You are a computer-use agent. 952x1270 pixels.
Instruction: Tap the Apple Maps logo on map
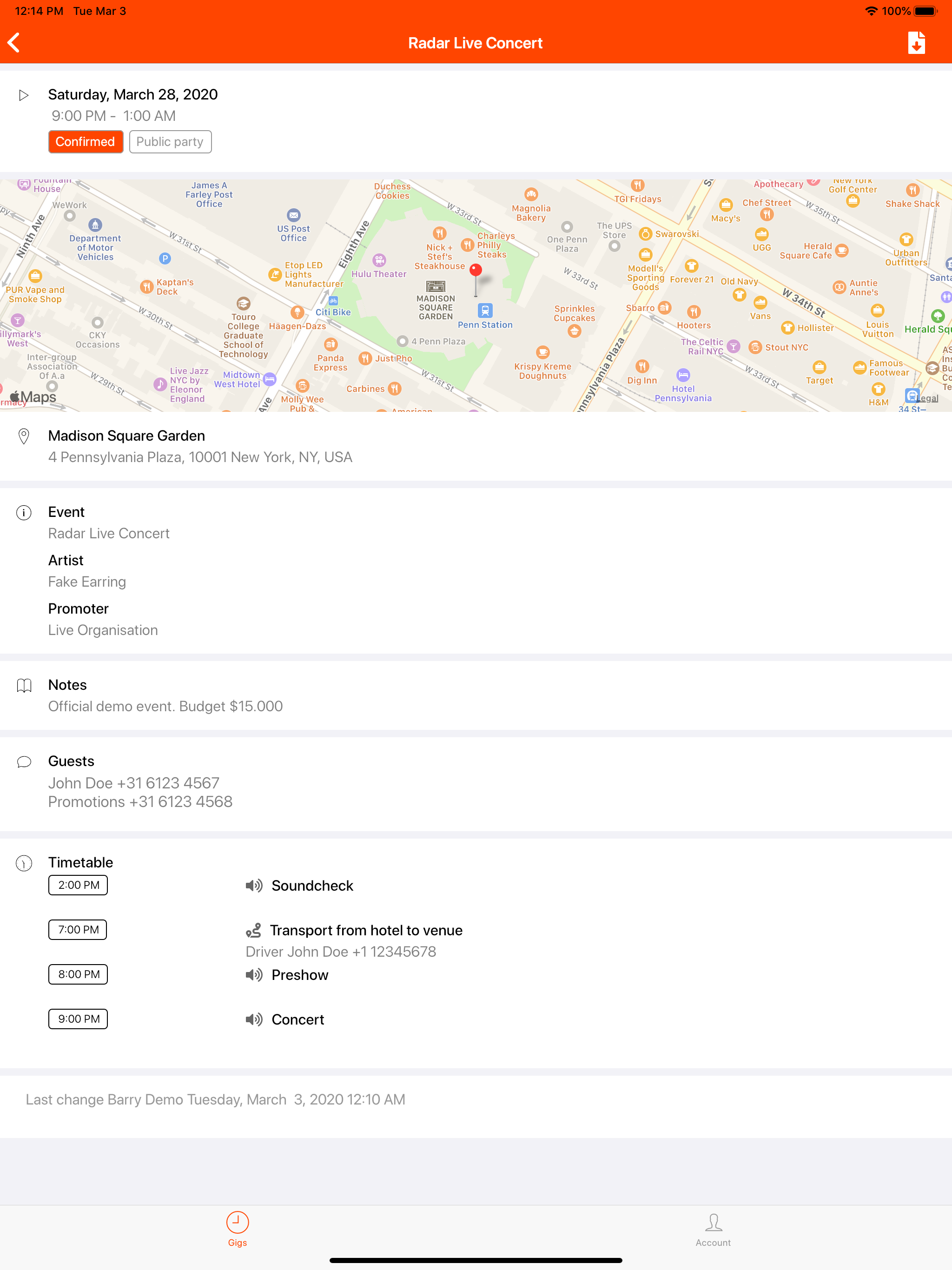33,397
